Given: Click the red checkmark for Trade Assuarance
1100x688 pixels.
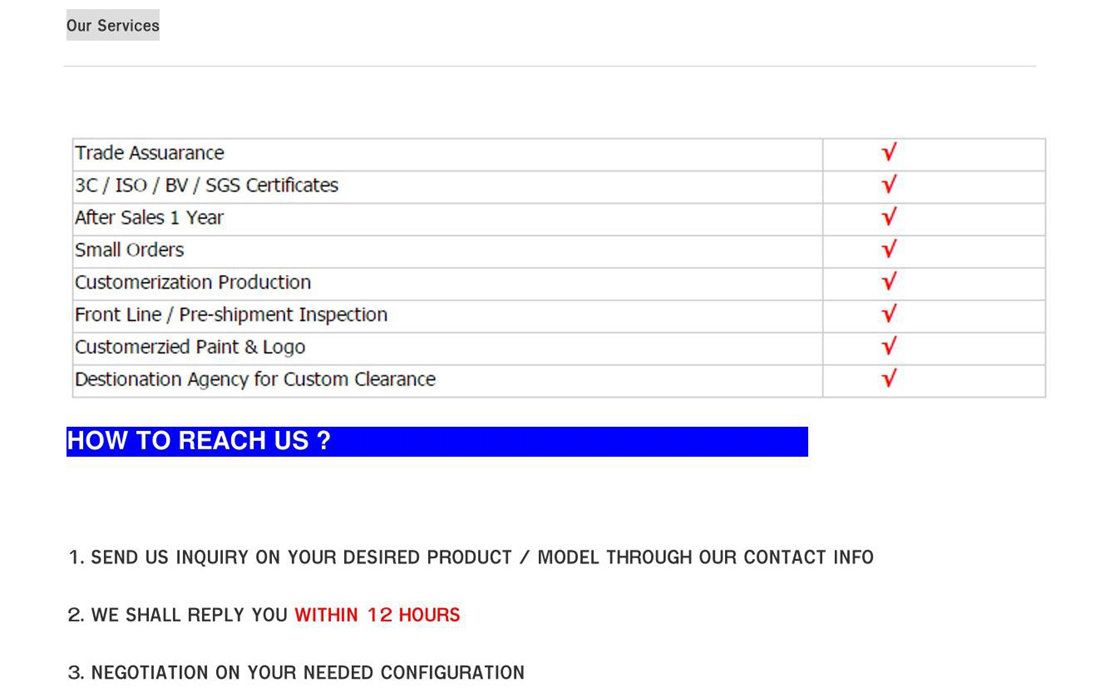Looking at the screenshot, I should [x=888, y=153].
